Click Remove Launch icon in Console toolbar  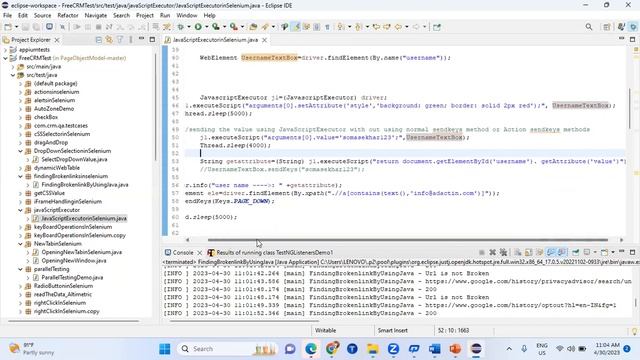(x=492, y=252)
